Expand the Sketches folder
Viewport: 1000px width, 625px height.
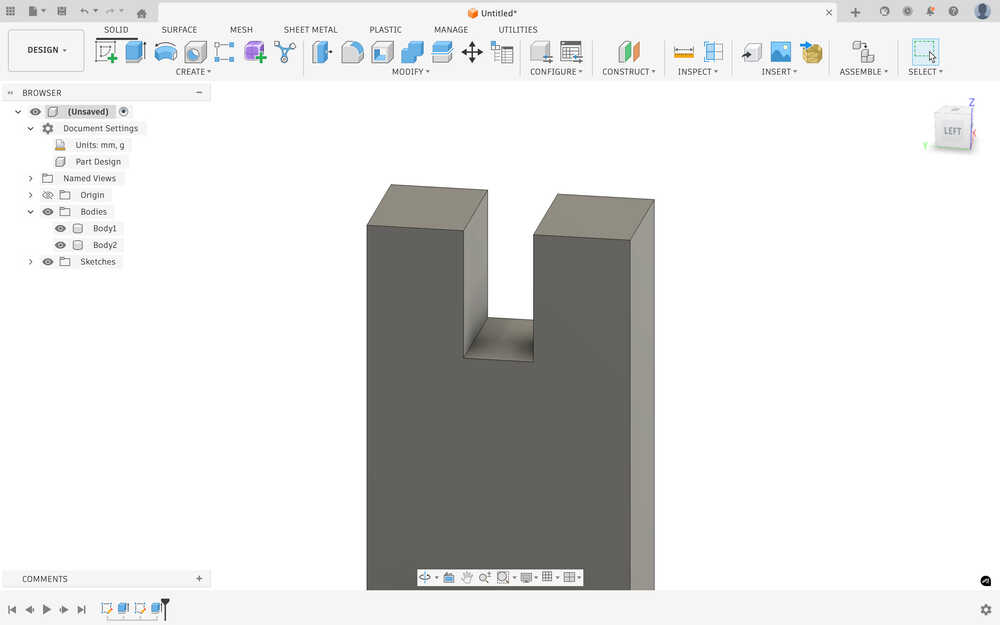click(x=31, y=261)
